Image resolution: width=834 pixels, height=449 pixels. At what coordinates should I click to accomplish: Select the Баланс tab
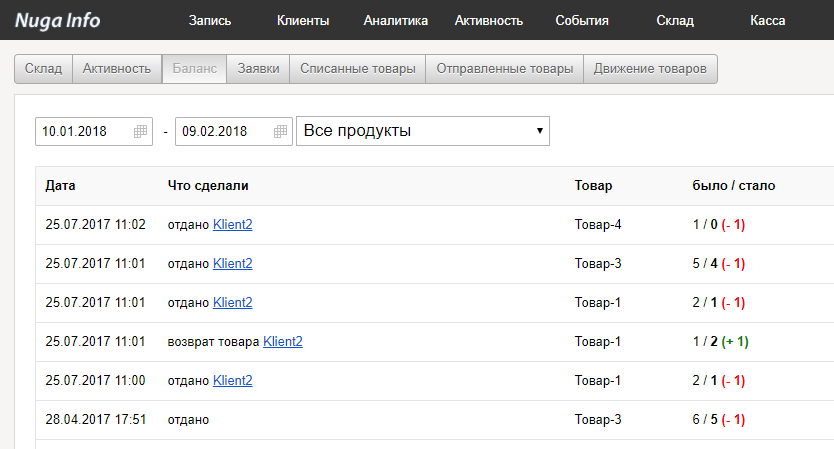pyautogui.click(x=194, y=68)
